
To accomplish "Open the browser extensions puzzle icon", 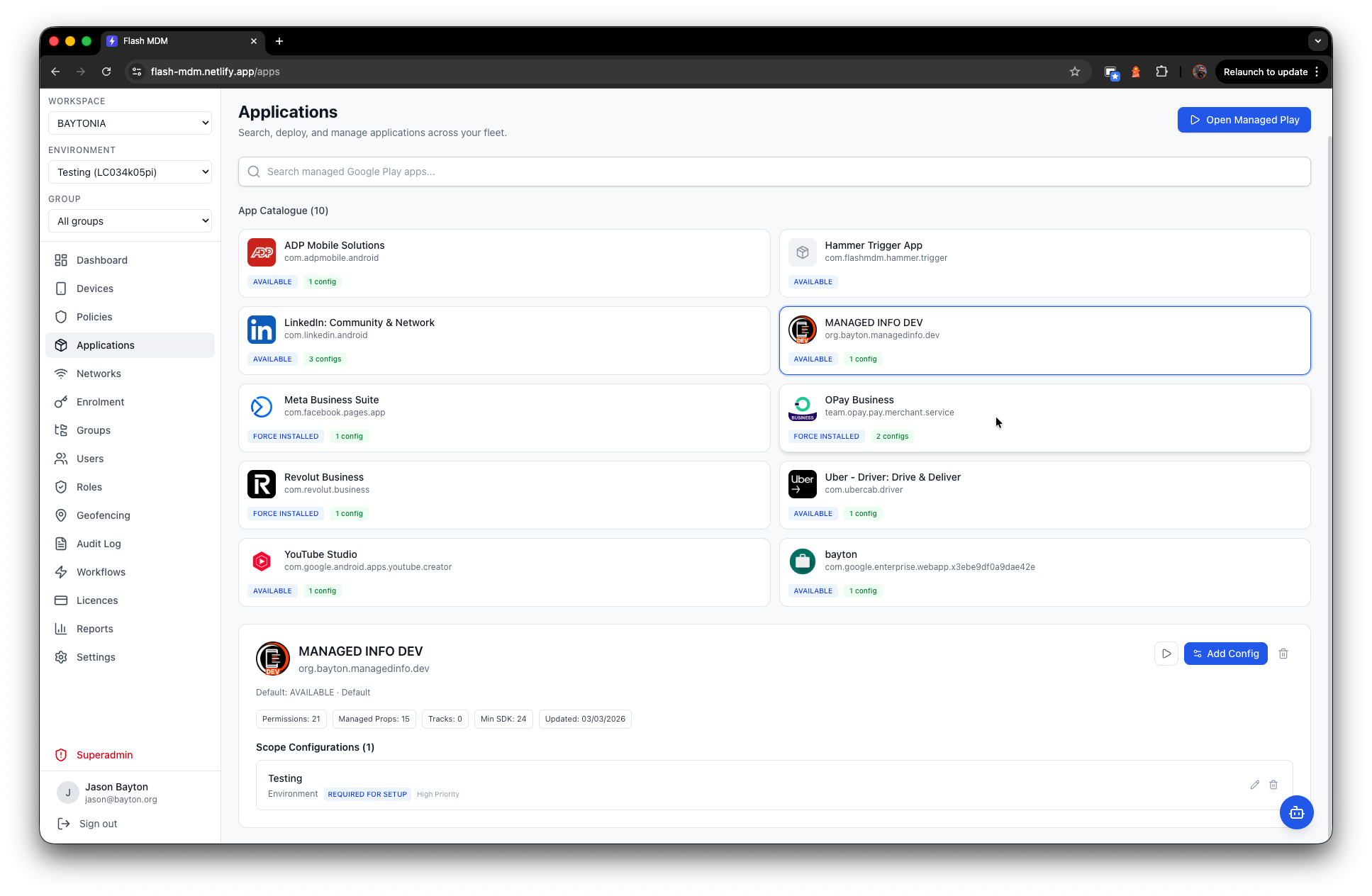I will tap(1161, 72).
